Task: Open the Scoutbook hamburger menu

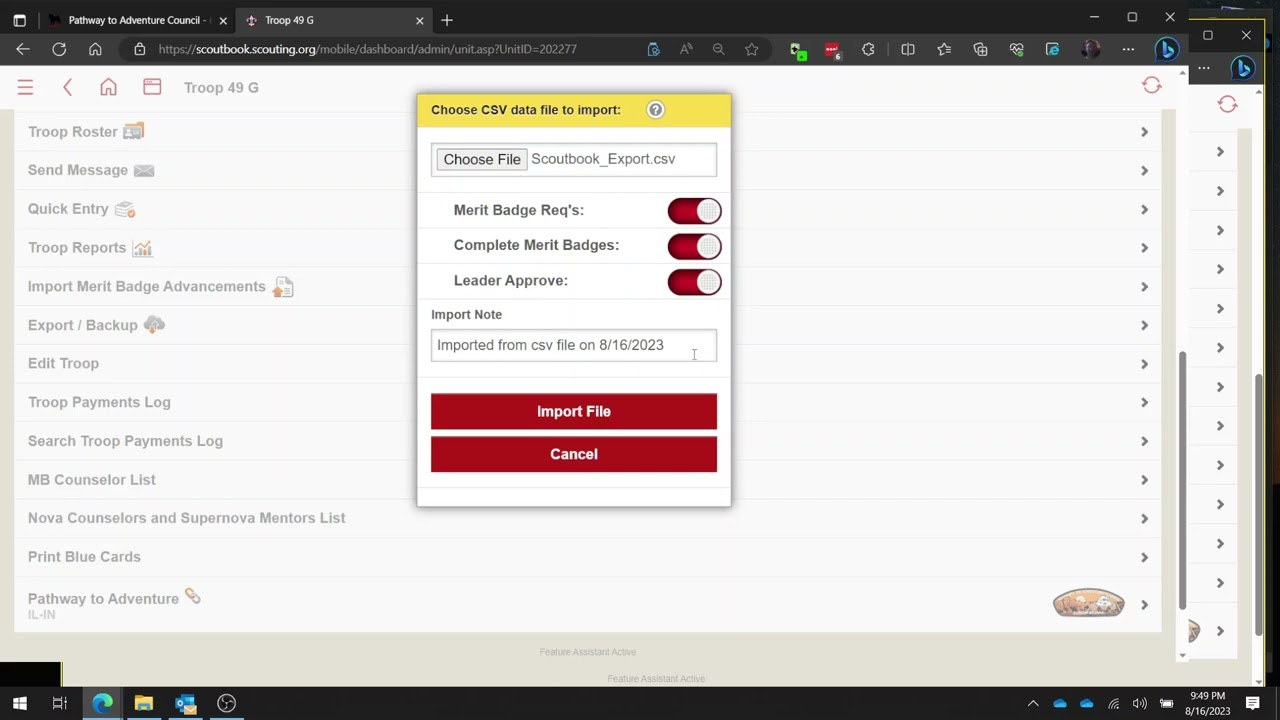Action: pyautogui.click(x=25, y=88)
